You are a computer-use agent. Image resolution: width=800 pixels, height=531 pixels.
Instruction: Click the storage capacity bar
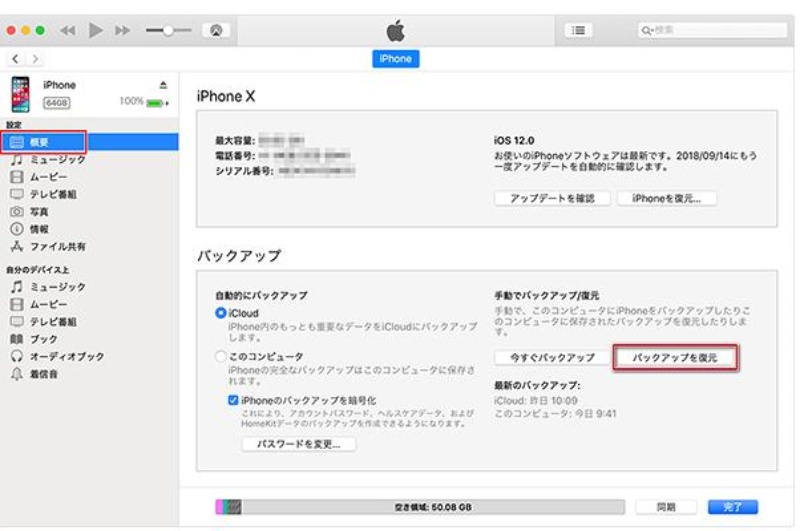click(420, 507)
